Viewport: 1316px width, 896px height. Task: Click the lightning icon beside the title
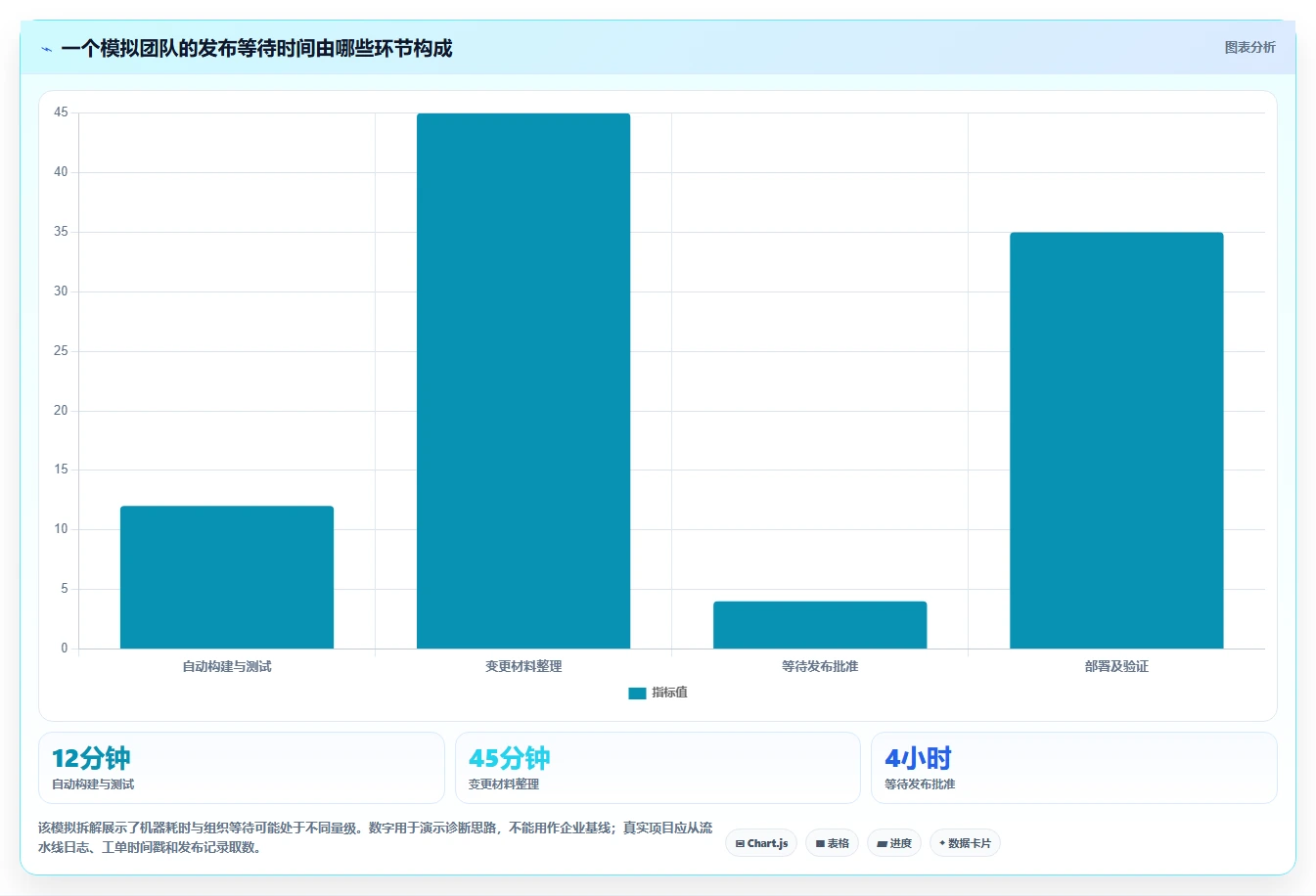pos(46,49)
